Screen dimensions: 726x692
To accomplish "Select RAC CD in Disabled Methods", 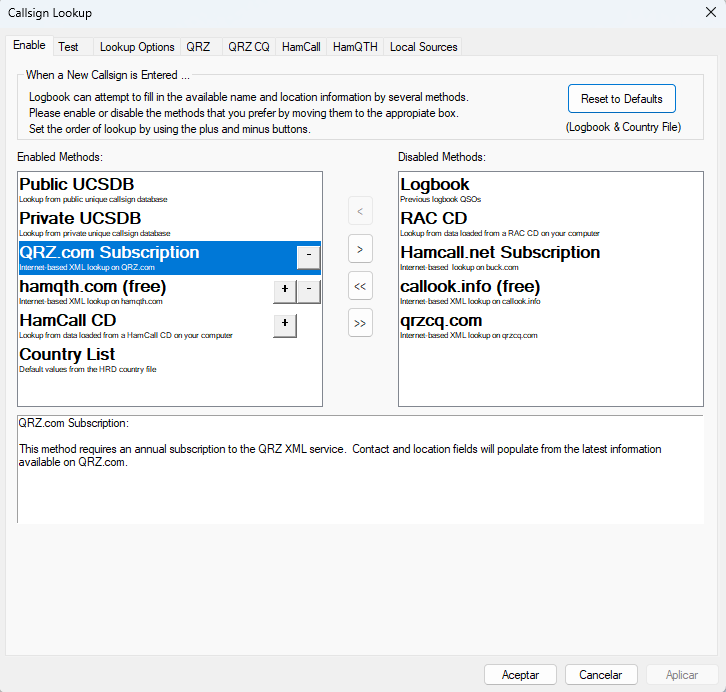I will coord(551,224).
